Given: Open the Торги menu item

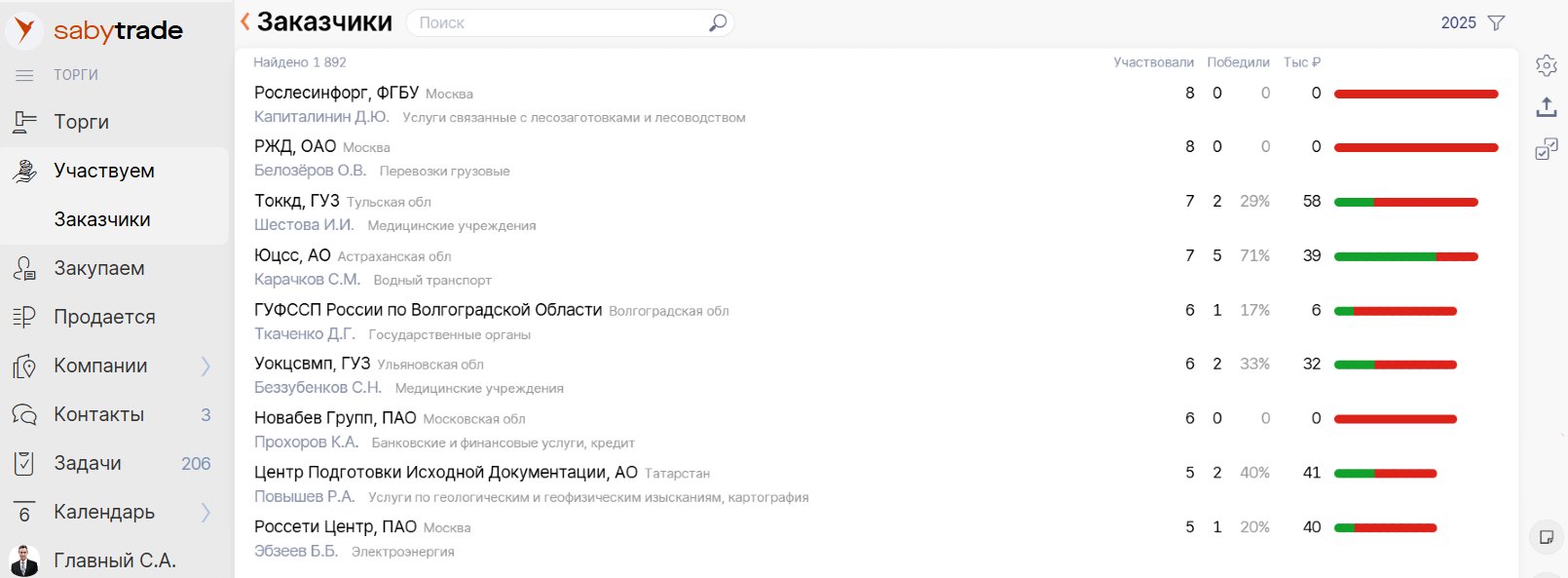Looking at the screenshot, I should click(82, 122).
